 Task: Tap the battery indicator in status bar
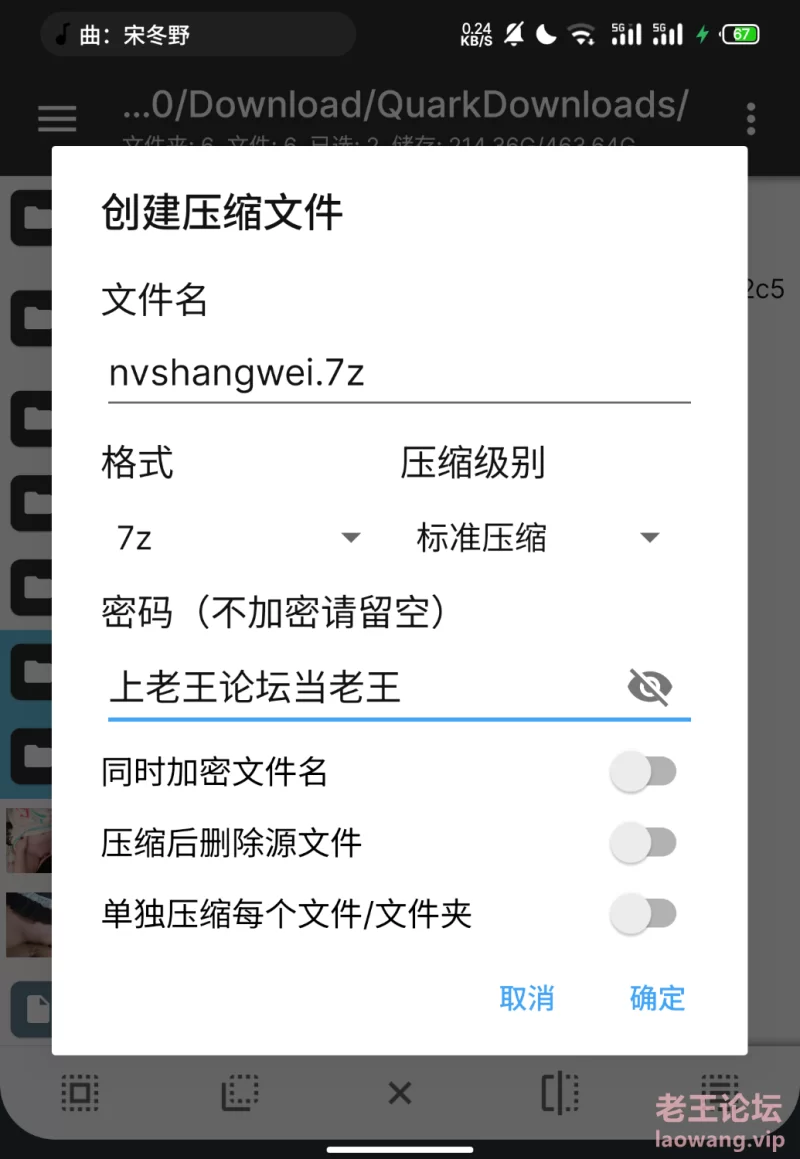pyautogui.click(x=740, y=34)
